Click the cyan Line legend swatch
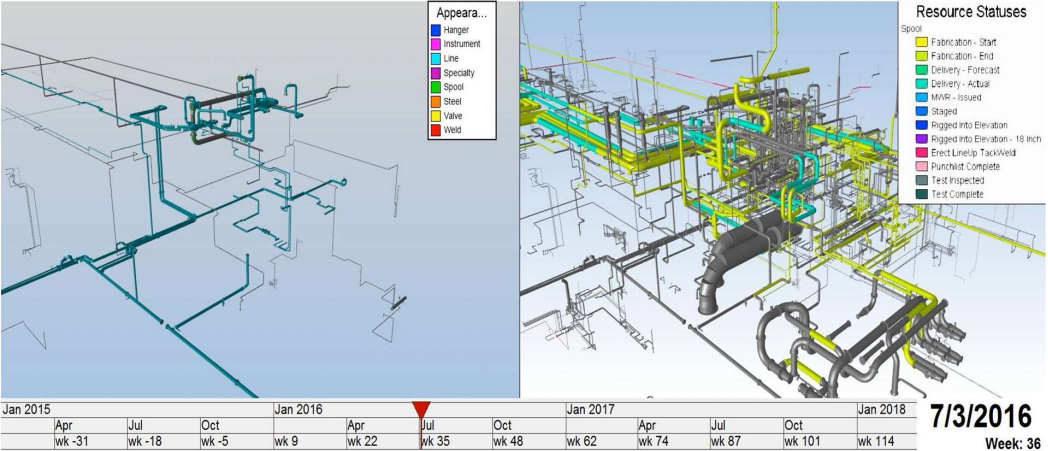Screen dimensions: 1048x451 pyautogui.click(x=436, y=59)
